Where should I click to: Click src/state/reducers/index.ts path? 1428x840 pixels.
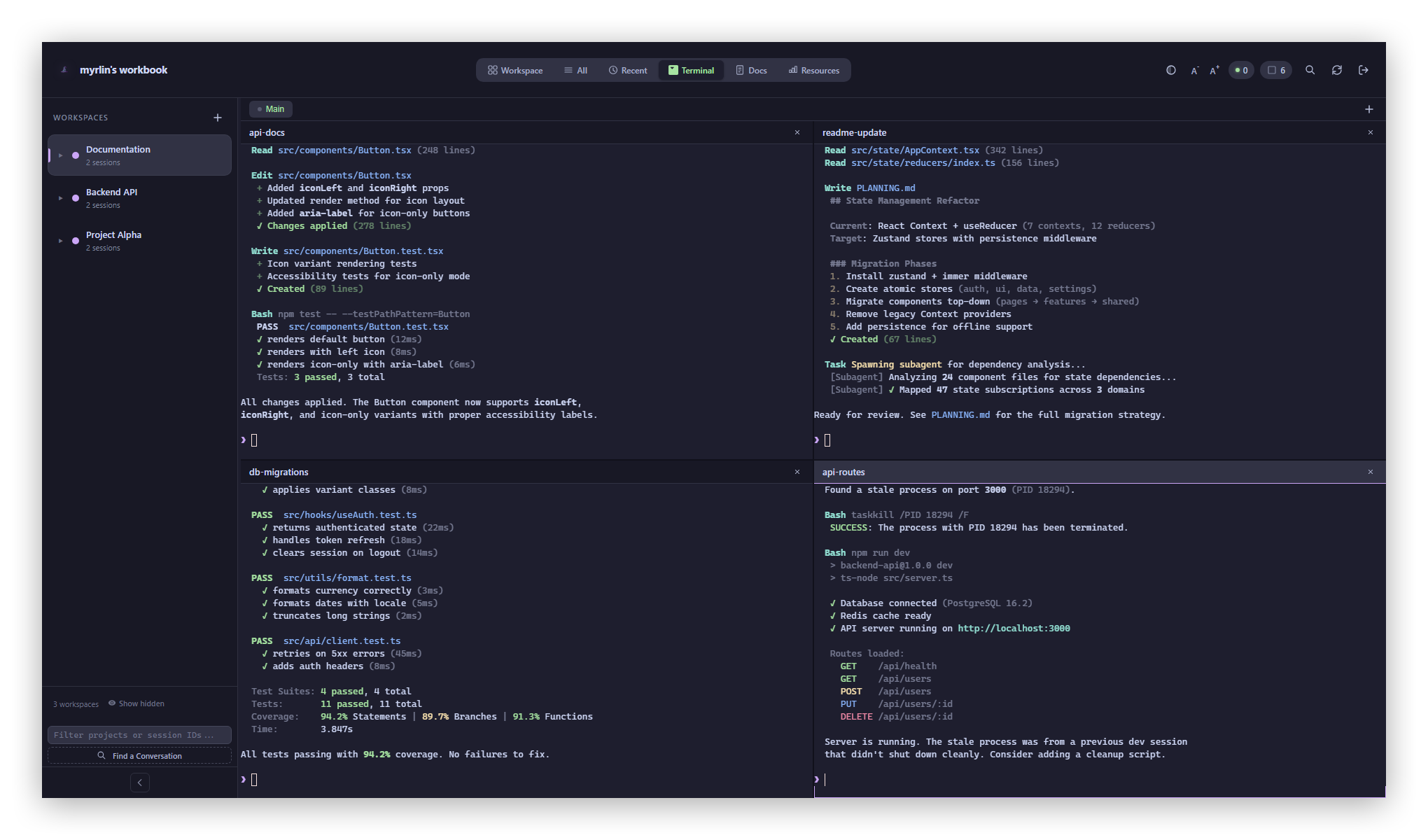pos(923,163)
